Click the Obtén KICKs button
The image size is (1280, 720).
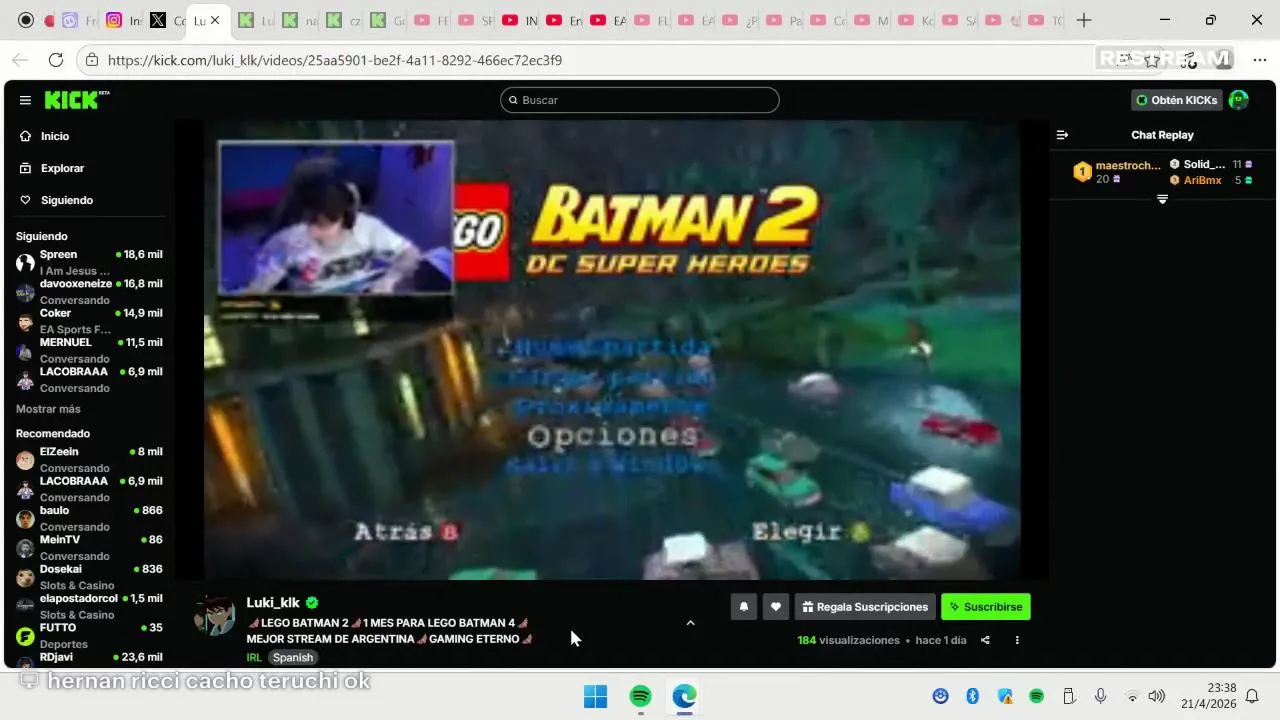pyautogui.click(x=1177, y=100)
